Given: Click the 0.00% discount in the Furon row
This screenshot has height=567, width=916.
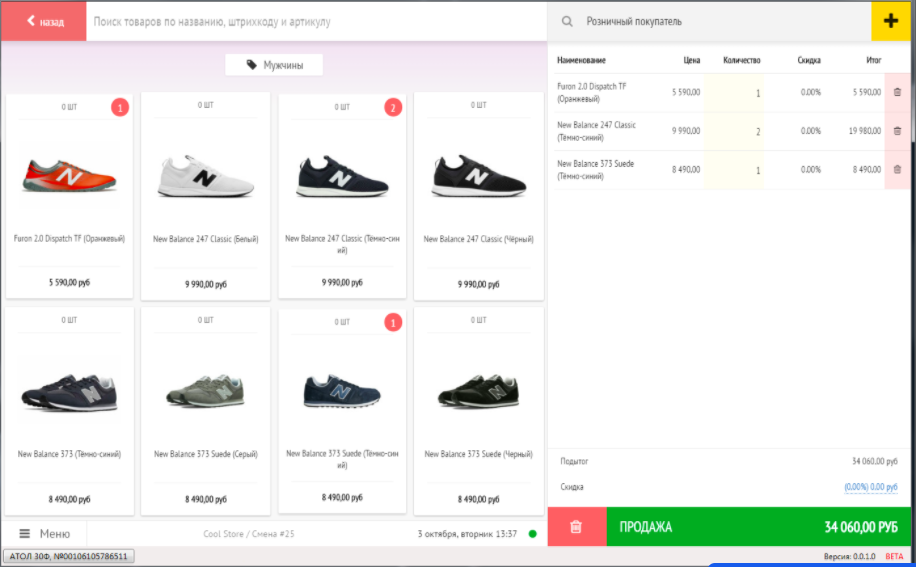Looking at the screenshot, I should tap(810, 92).
